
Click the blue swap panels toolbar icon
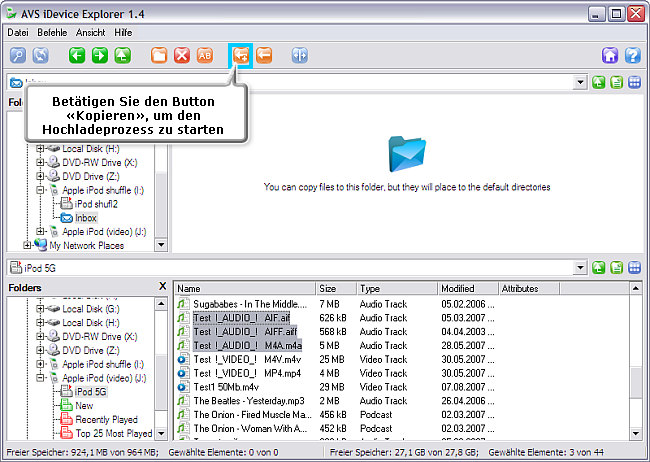[300, 55]
